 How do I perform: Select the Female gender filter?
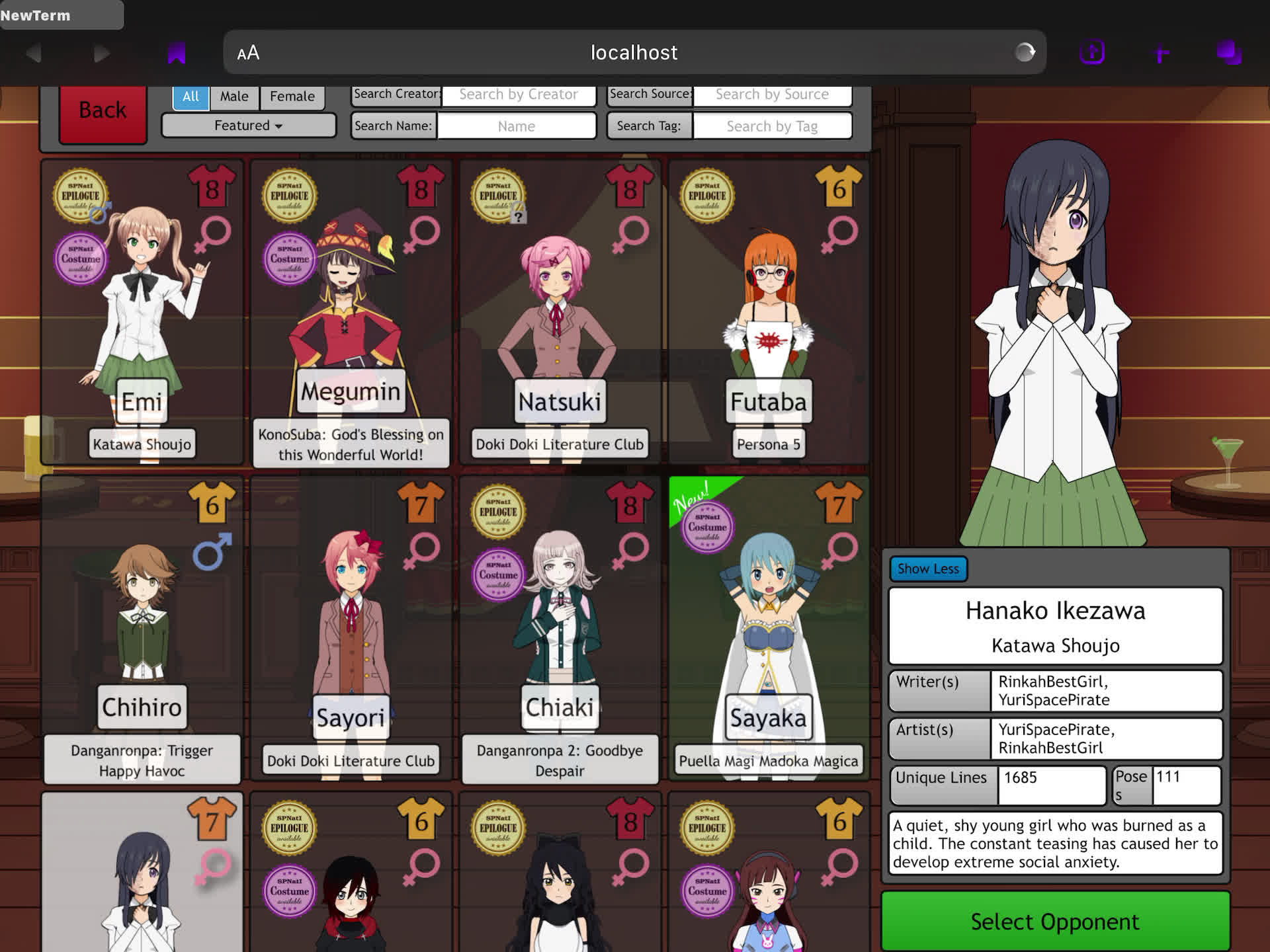tap(292, 97)
